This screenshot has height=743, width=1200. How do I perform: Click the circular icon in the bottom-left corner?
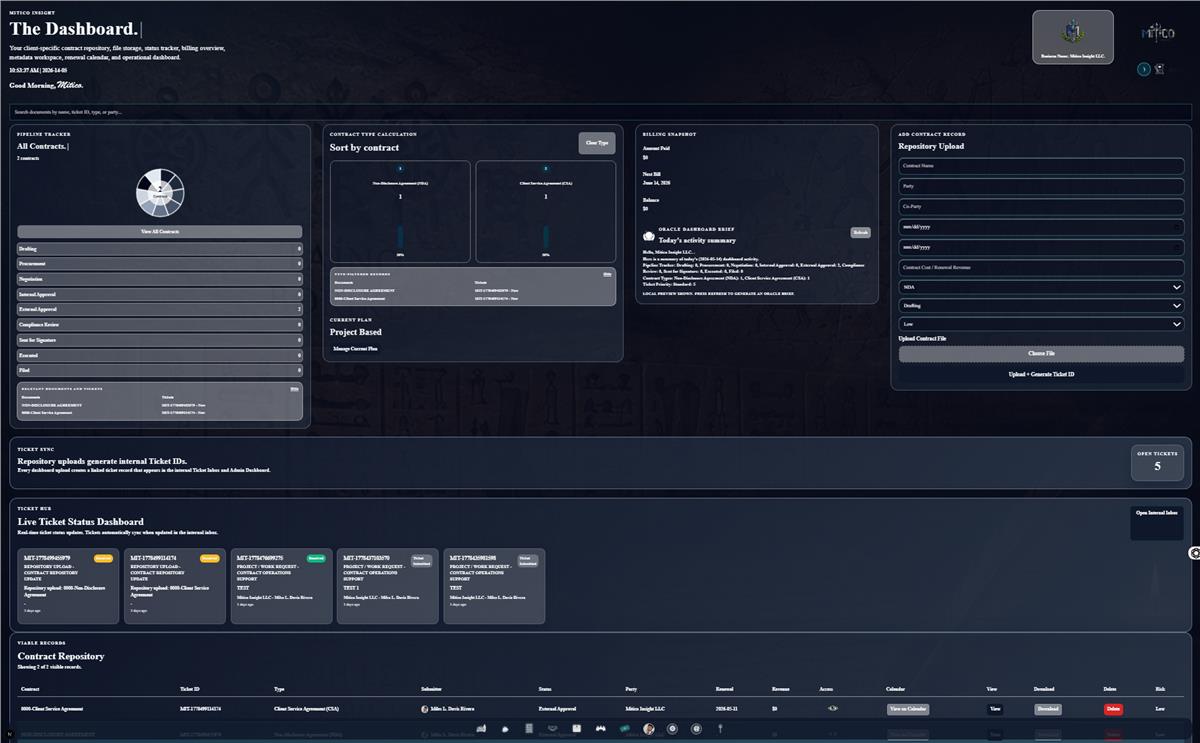tap(9, 733)
